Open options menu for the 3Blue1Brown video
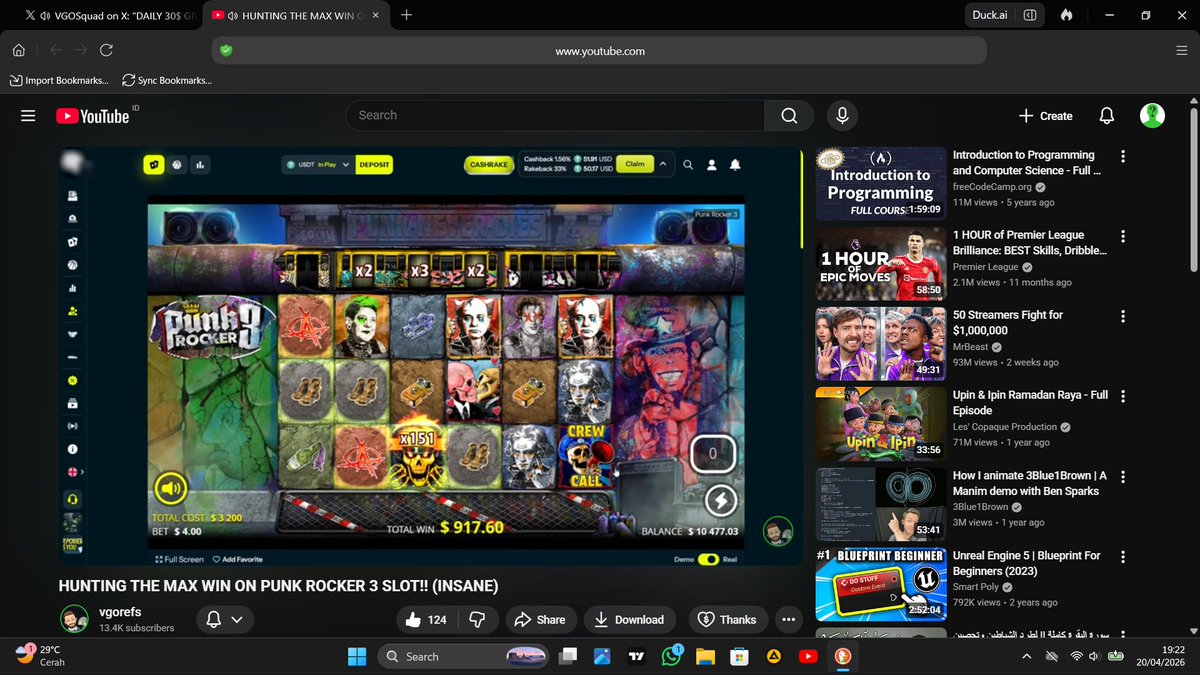1200x675 pixels. 1123,476
